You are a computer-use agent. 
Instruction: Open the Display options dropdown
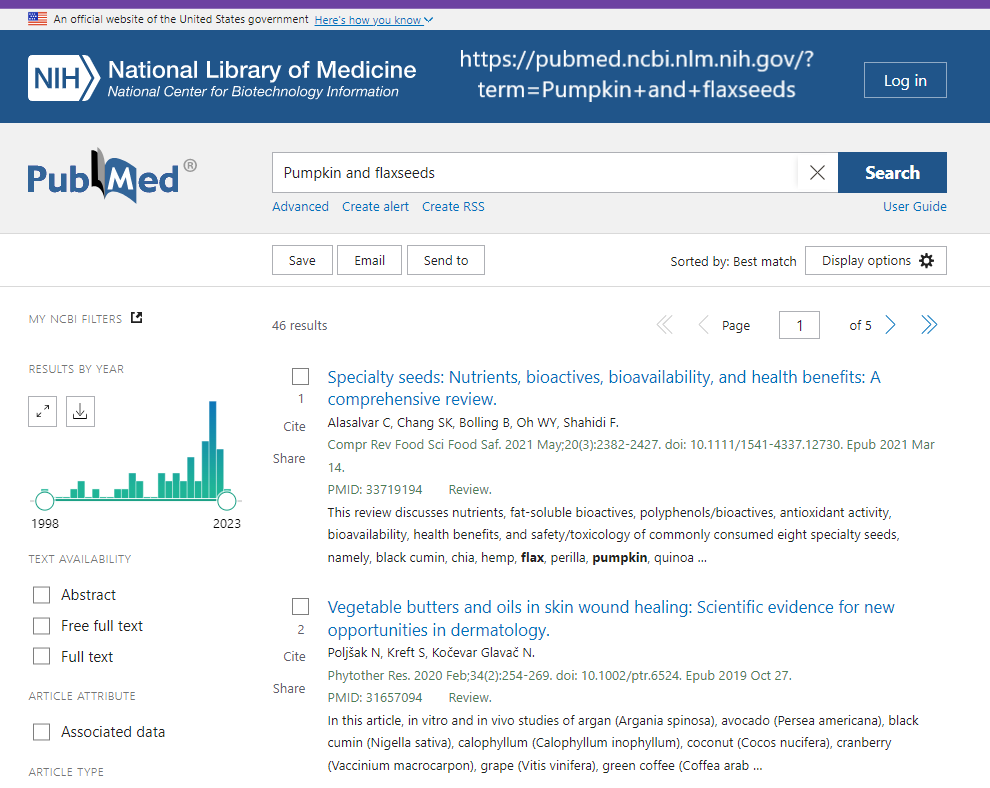(x=876, y=261)
